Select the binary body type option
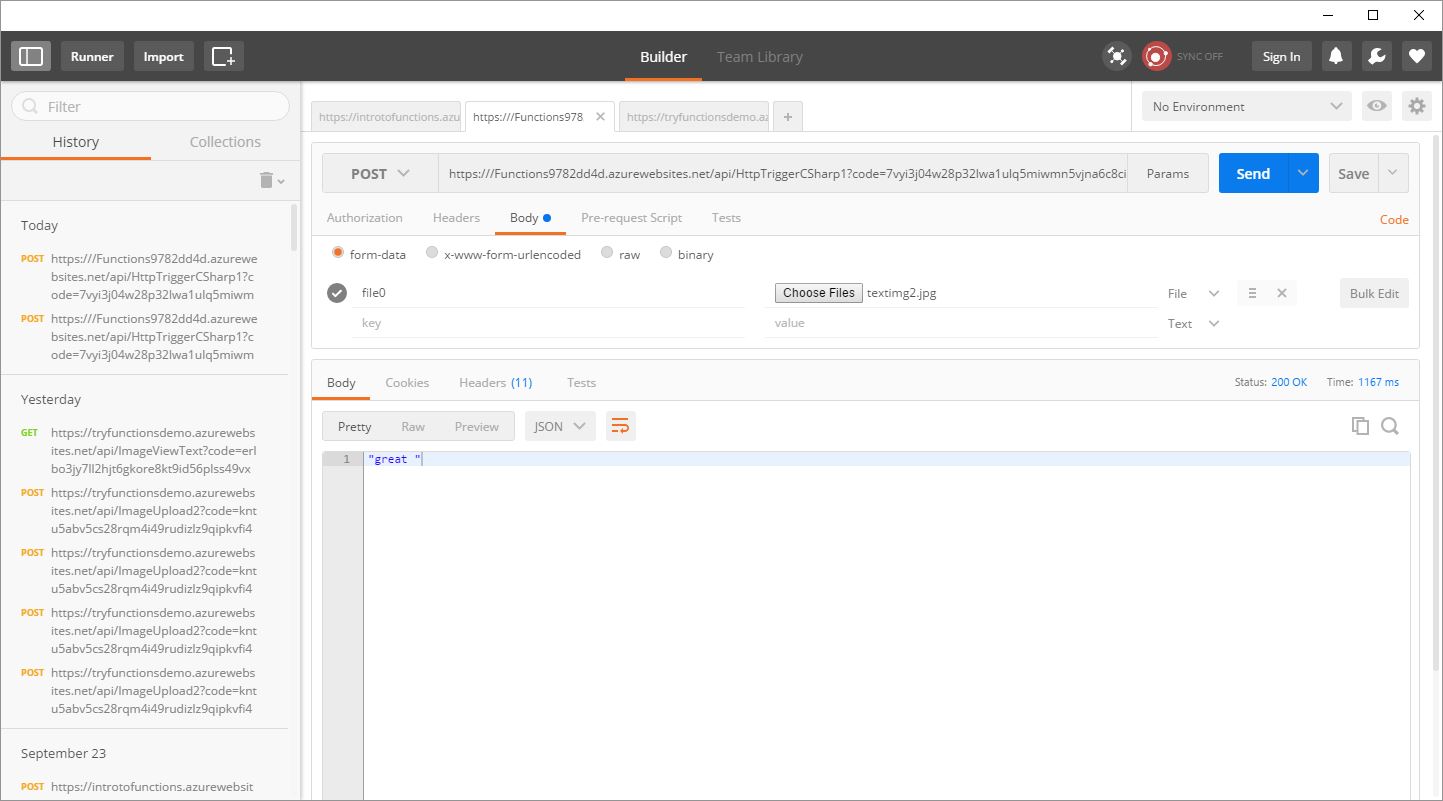The image size is (1443, 801). tap(667, 254)
